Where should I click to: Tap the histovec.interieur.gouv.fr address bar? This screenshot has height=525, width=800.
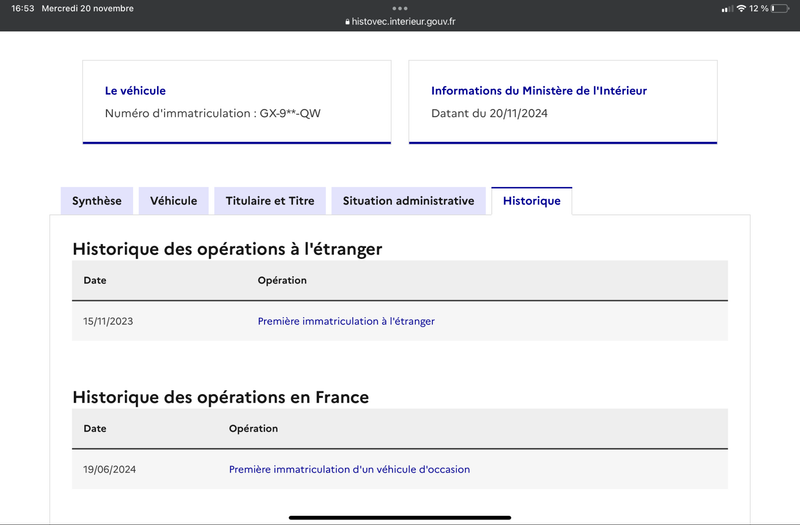[400, 21]
